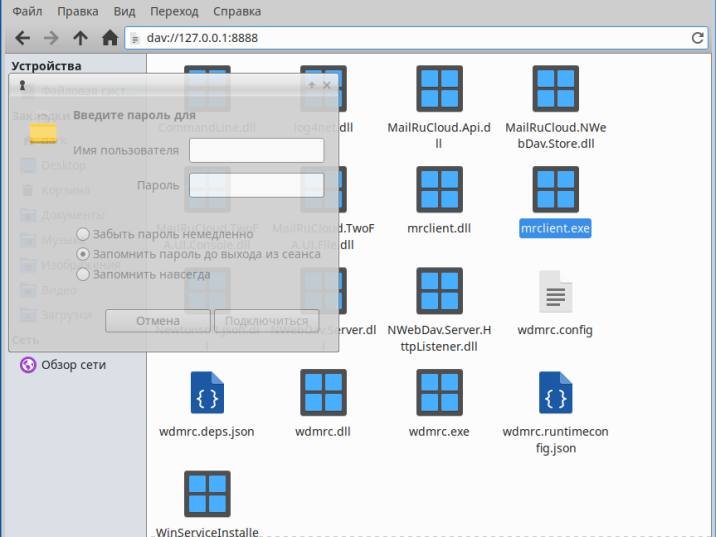The width and height of the screenshot is (716, 537).
Task: Open the Справка menu
Action: (x=237, y=11)
